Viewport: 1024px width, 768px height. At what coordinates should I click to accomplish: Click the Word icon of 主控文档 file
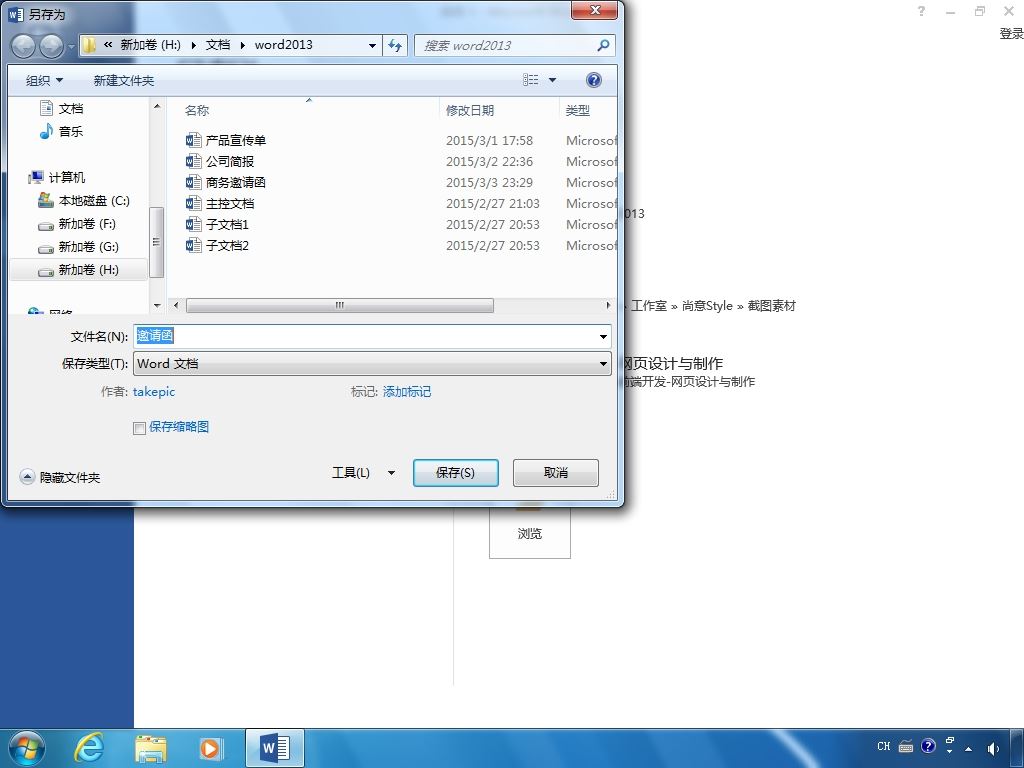pyautogui.click(x=193, y=203)
